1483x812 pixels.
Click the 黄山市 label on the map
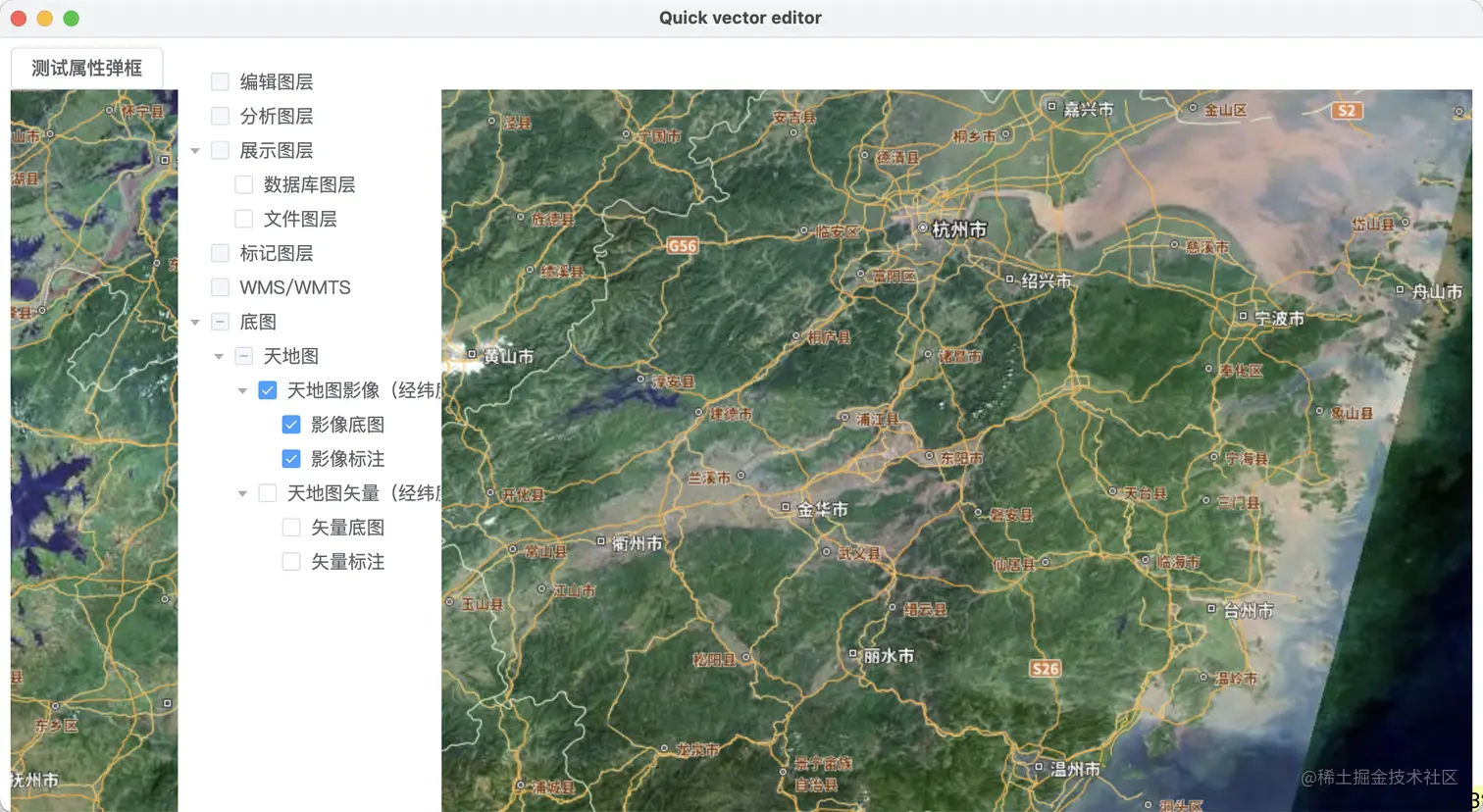click(x=508, y=357)
